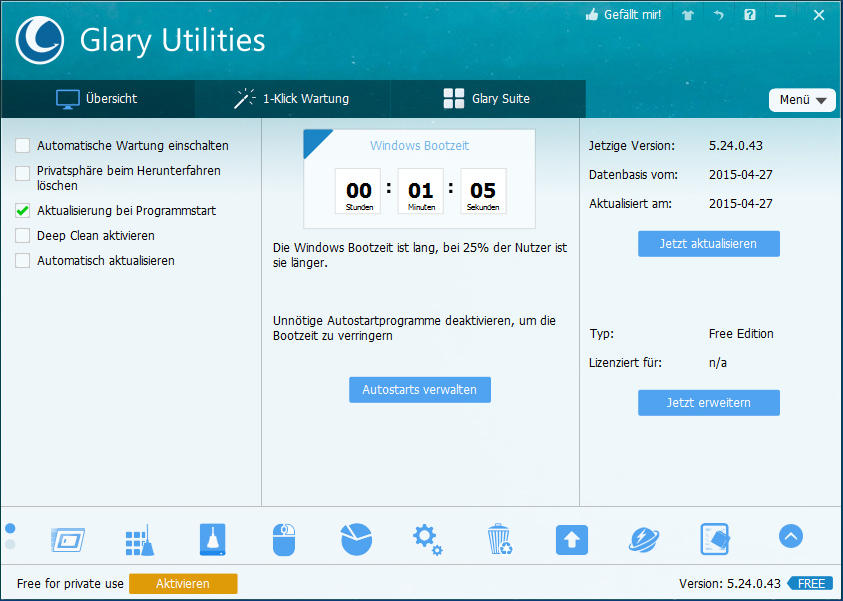The height and width of the screenshot is (601, 843).
Task: Close the Glary Utilities window
Action: [x=819, y=15]
